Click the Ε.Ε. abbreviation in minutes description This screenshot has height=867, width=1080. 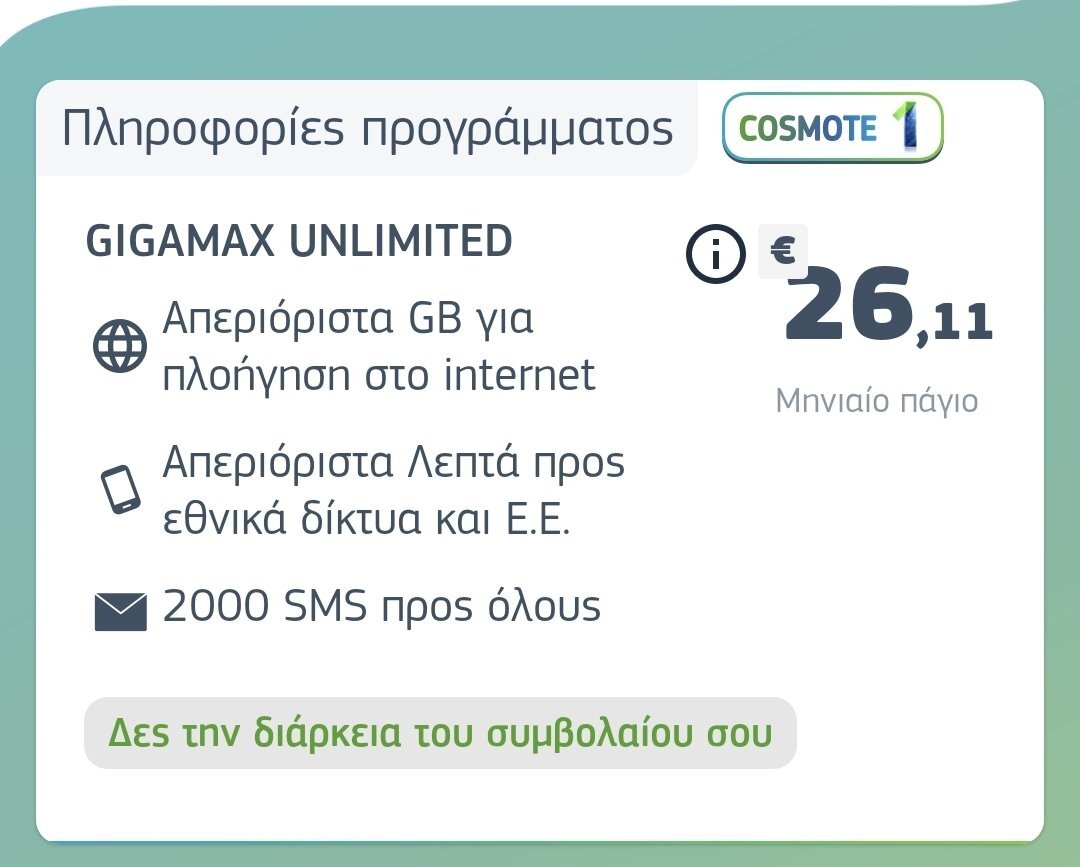click(x=538, y=519)
